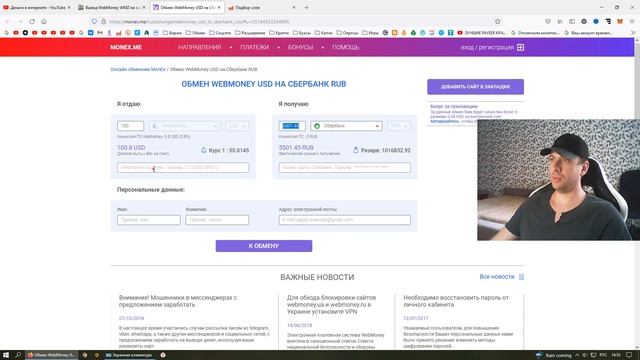Click the browser back arrow
640x360 pixels.
tap(8, 21)
